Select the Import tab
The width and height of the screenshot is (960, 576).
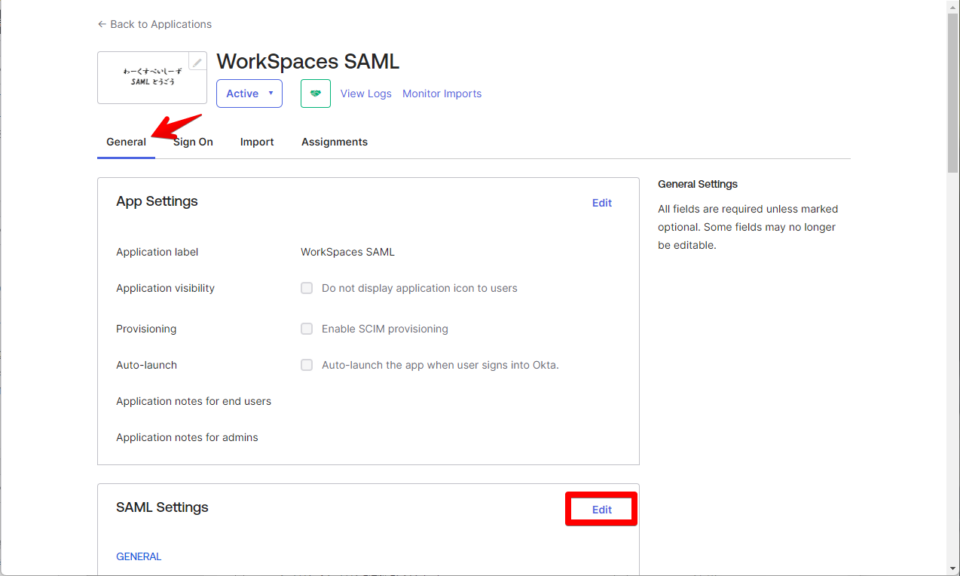[256, 141]
